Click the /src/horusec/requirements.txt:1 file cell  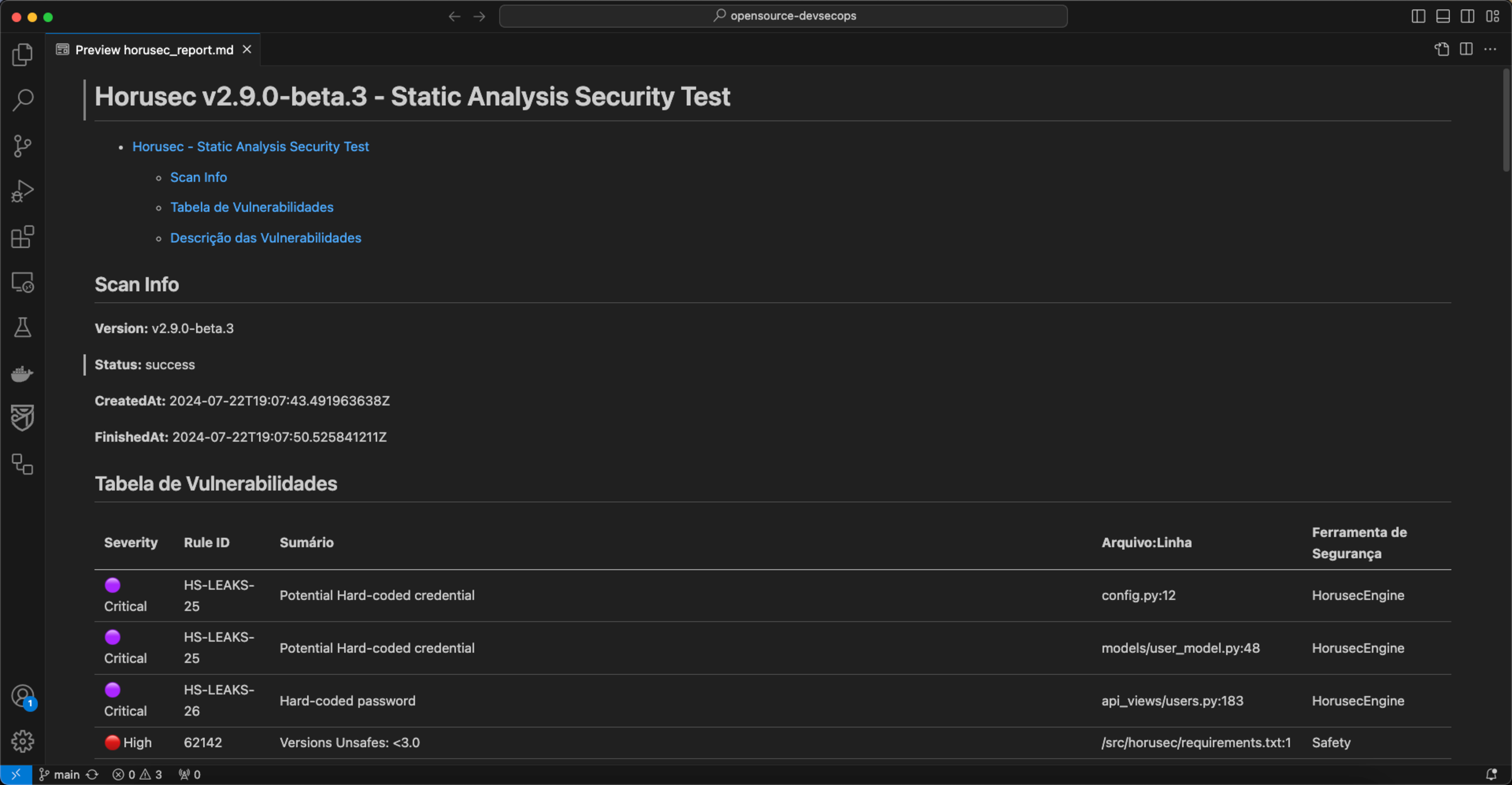[1196, 743]
